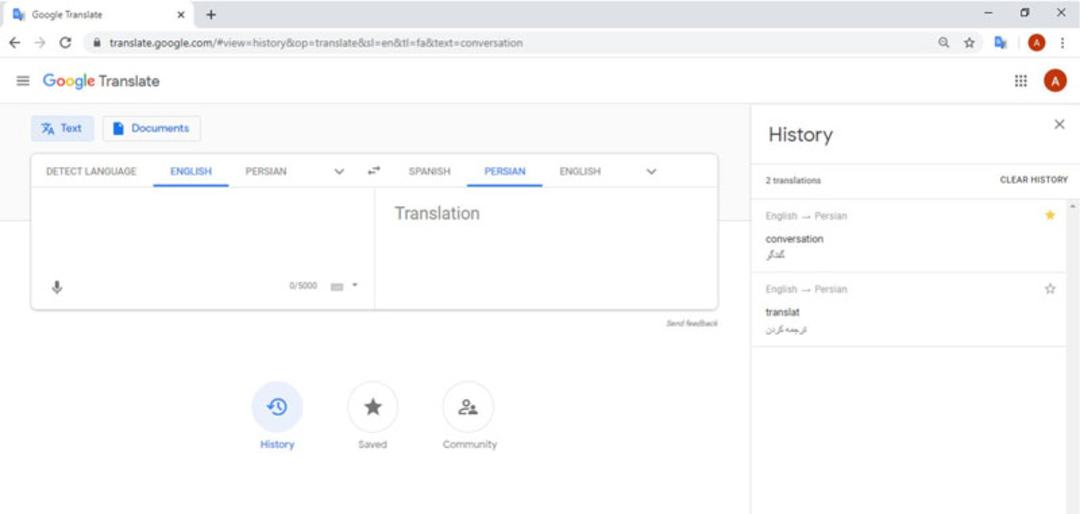Unstar the saved conversation translation
This screenshot has width=1080, height=514.
(x=1050, y=215)
